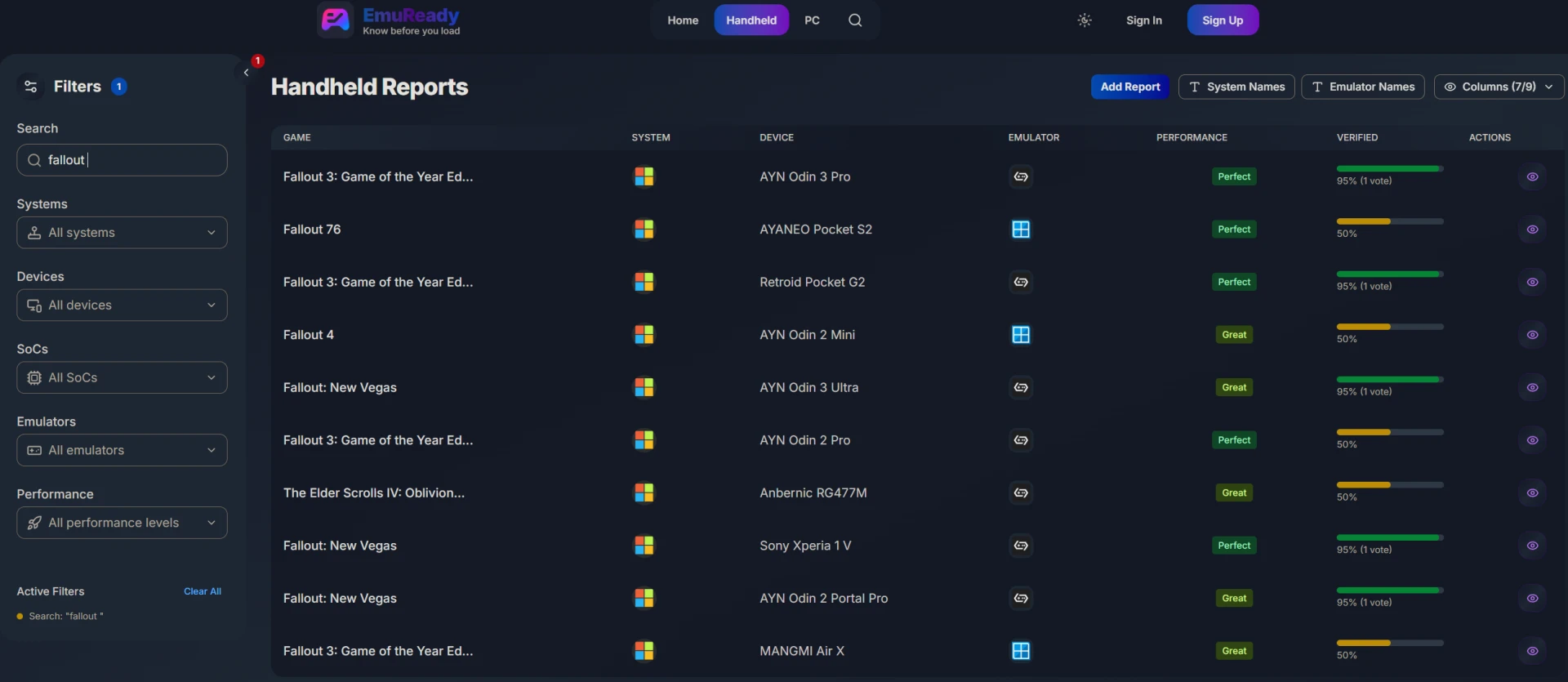Viewport: 1568px width, 682px height.
Task: Expand the All systems dropdown
Action: click(122, 233)
